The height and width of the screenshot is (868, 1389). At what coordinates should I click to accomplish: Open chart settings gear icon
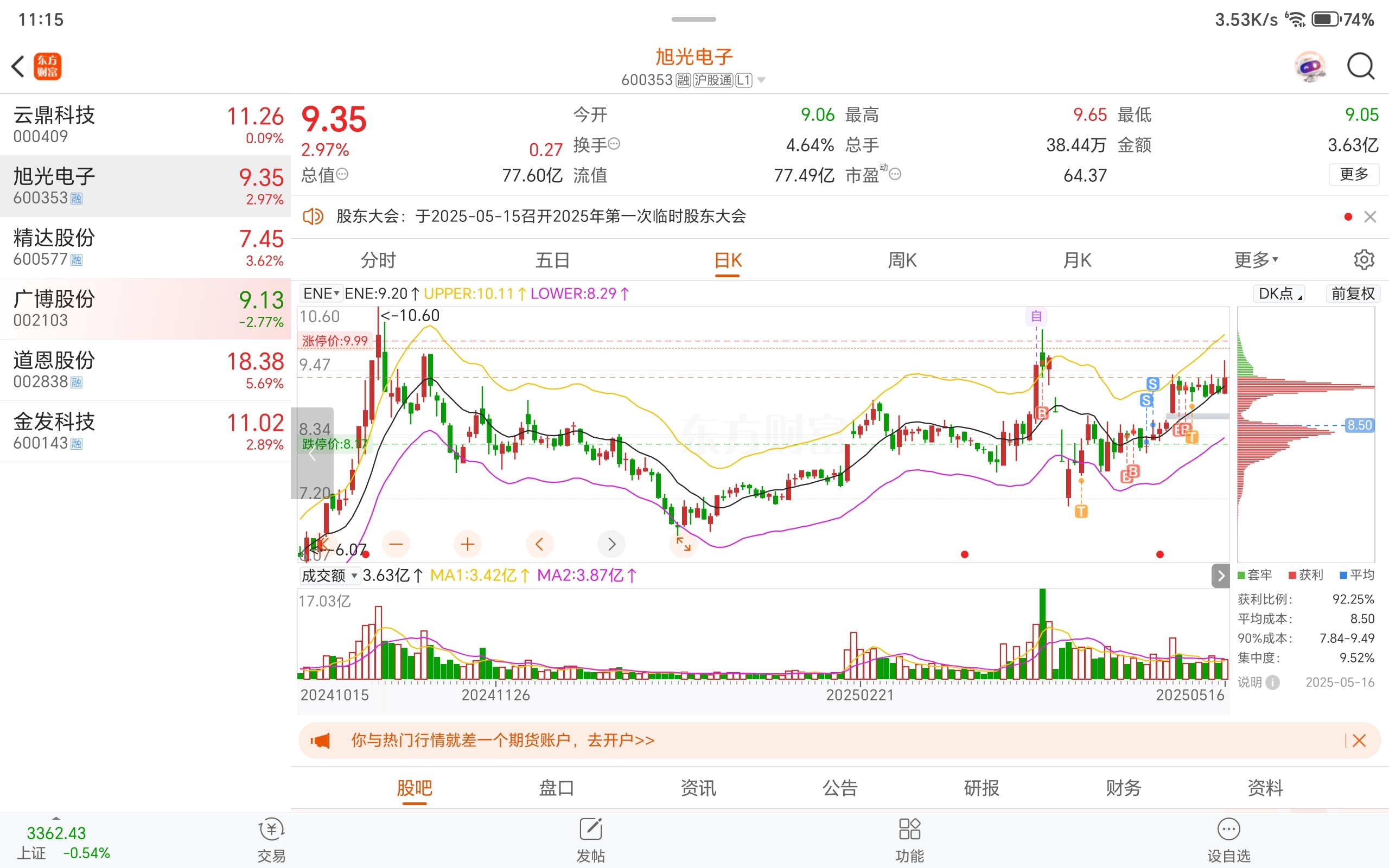1365,259
